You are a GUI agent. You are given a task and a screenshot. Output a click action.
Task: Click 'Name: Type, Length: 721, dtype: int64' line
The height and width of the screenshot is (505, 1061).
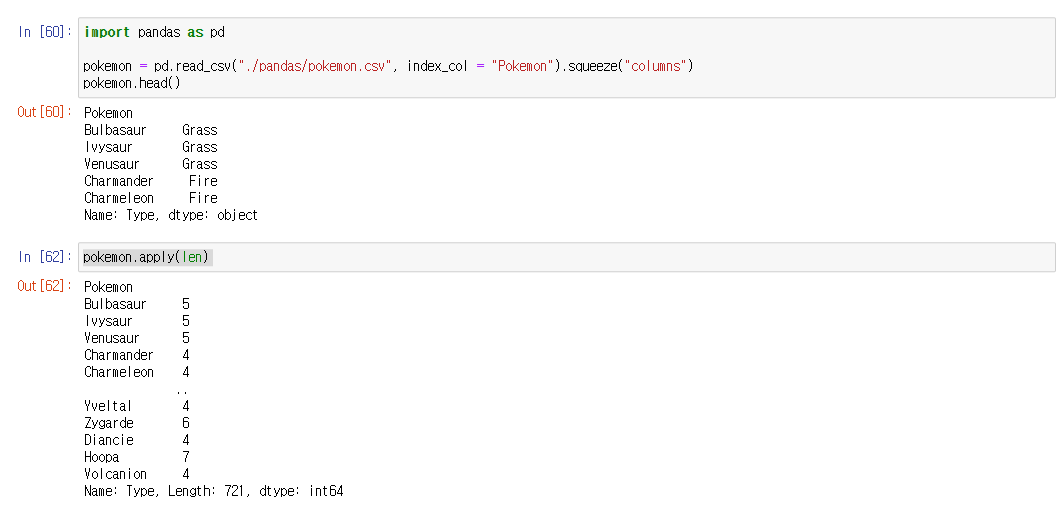pos(214,491)
